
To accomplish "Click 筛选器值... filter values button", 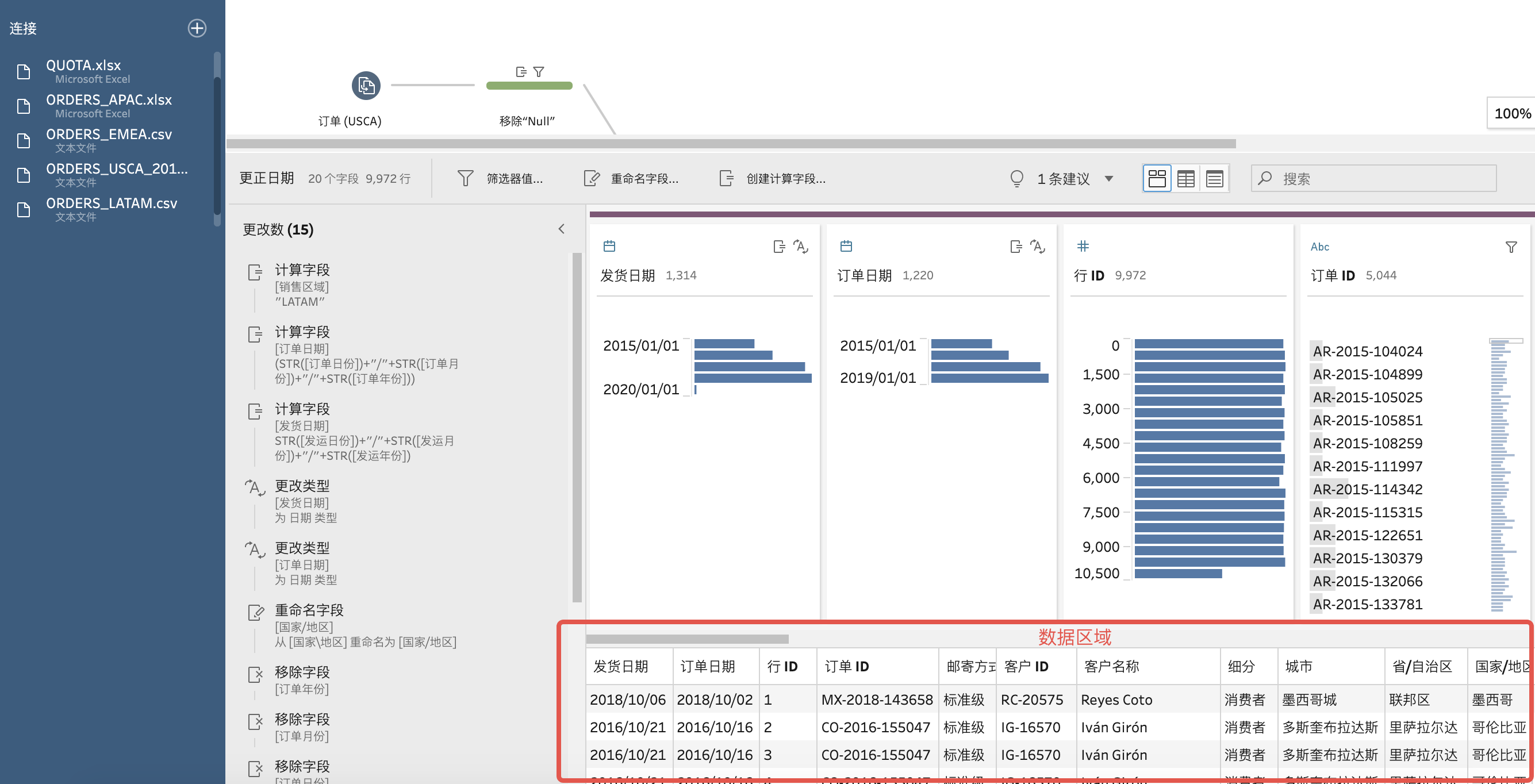I will click(x=500, y=178).
